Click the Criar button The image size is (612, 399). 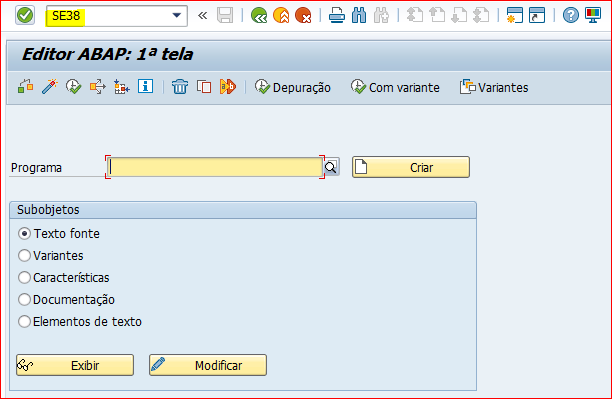click(411, 167)
